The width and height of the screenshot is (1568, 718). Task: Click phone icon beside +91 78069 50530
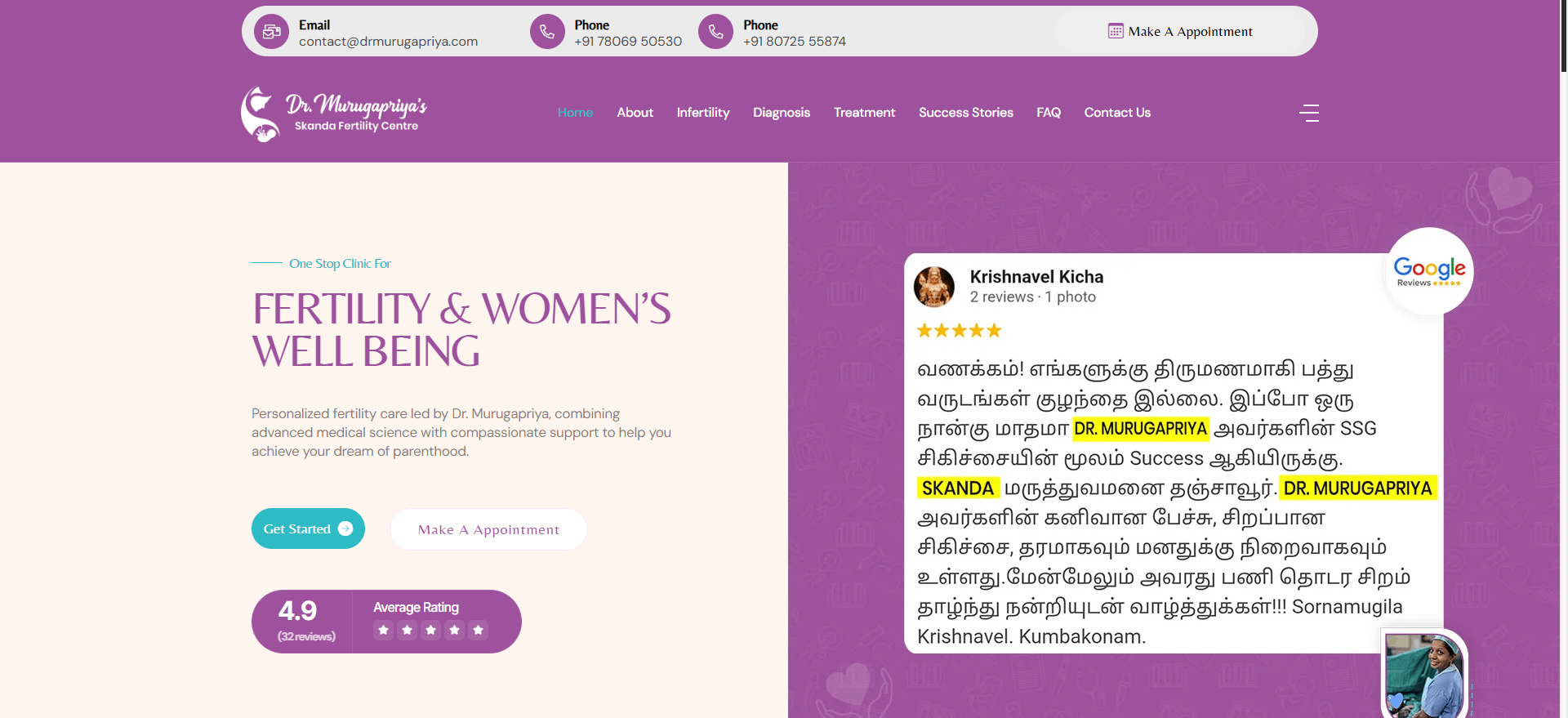(x=547, y=32)
